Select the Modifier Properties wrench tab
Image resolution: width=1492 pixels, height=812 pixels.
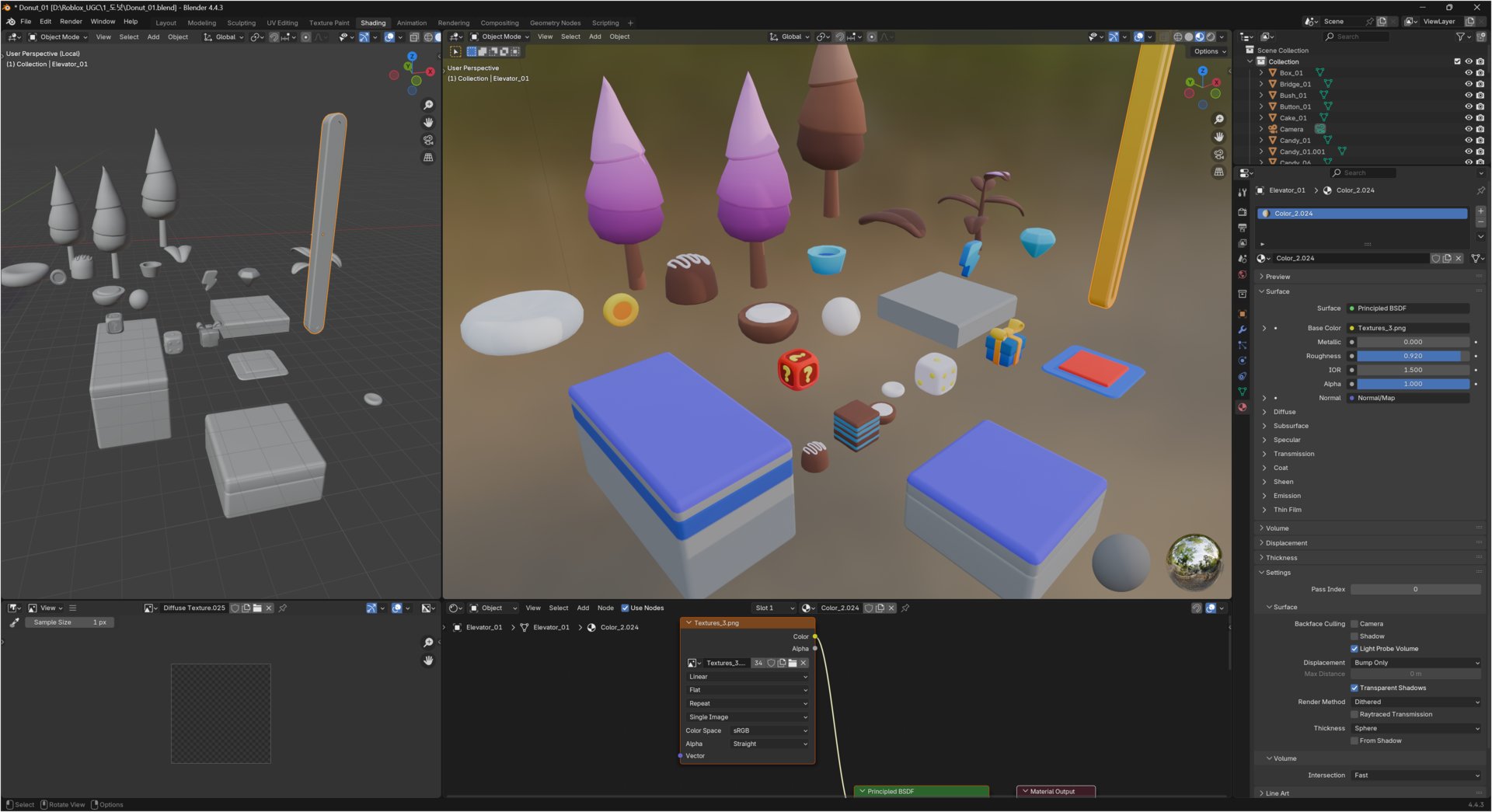pyautogui.click(x=1242, y=330)
